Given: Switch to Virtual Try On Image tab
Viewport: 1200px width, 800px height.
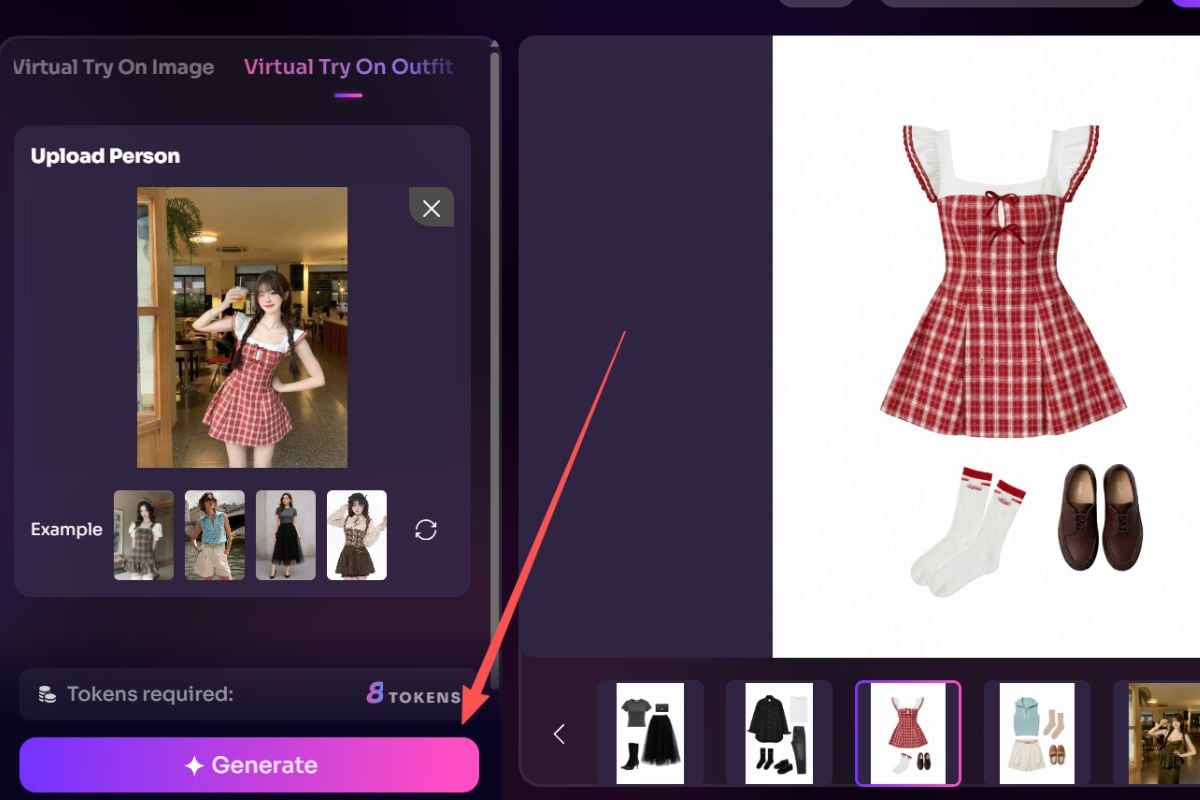Looking at the screenshot, I should [113, 67].
